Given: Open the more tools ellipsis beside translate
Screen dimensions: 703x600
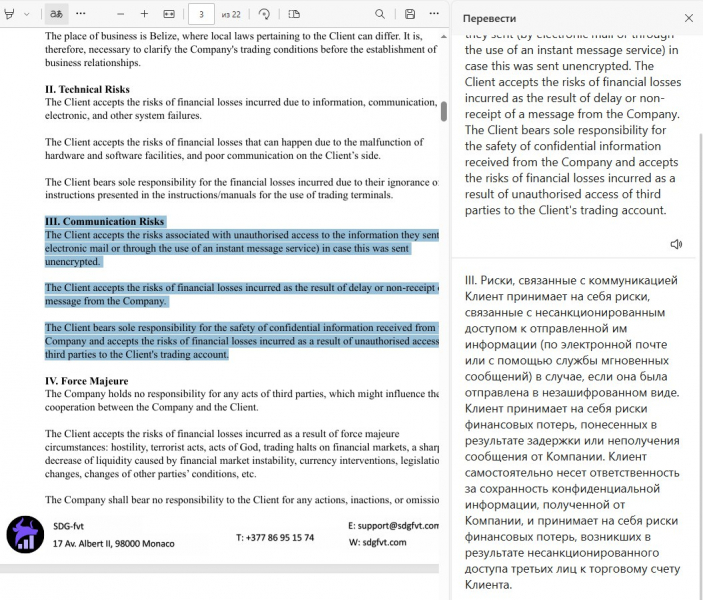Looking at the screenshot, I should click(x=81, y=13).
